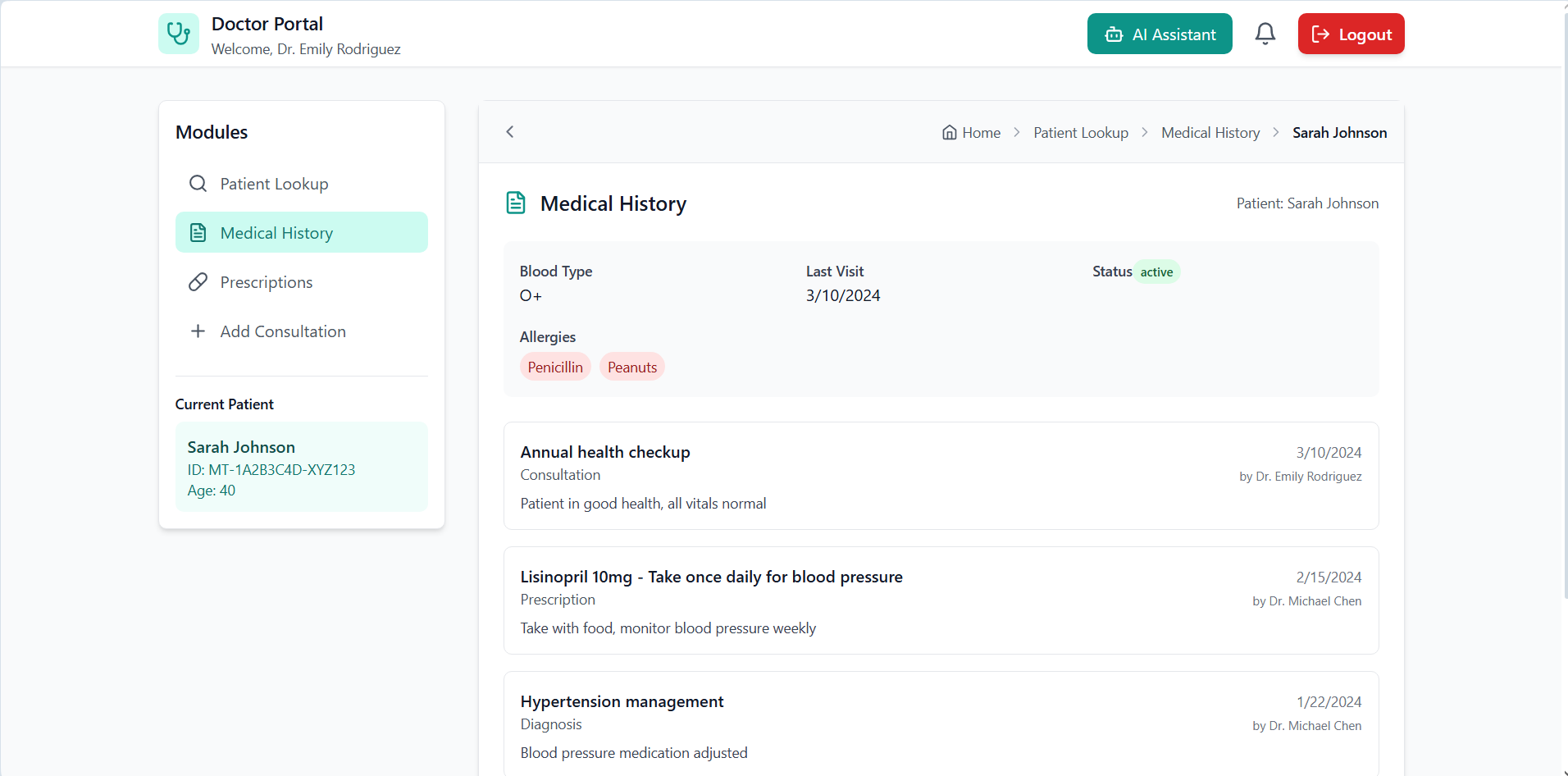Viewport: 1568px width, 776px height.
Task: Click the Medical History document icon in heading
Action: point(516,203)
